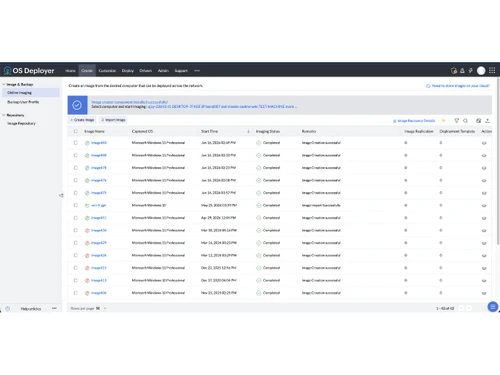Tick checkbox for the Mar 30 image row

coord(76,230)
